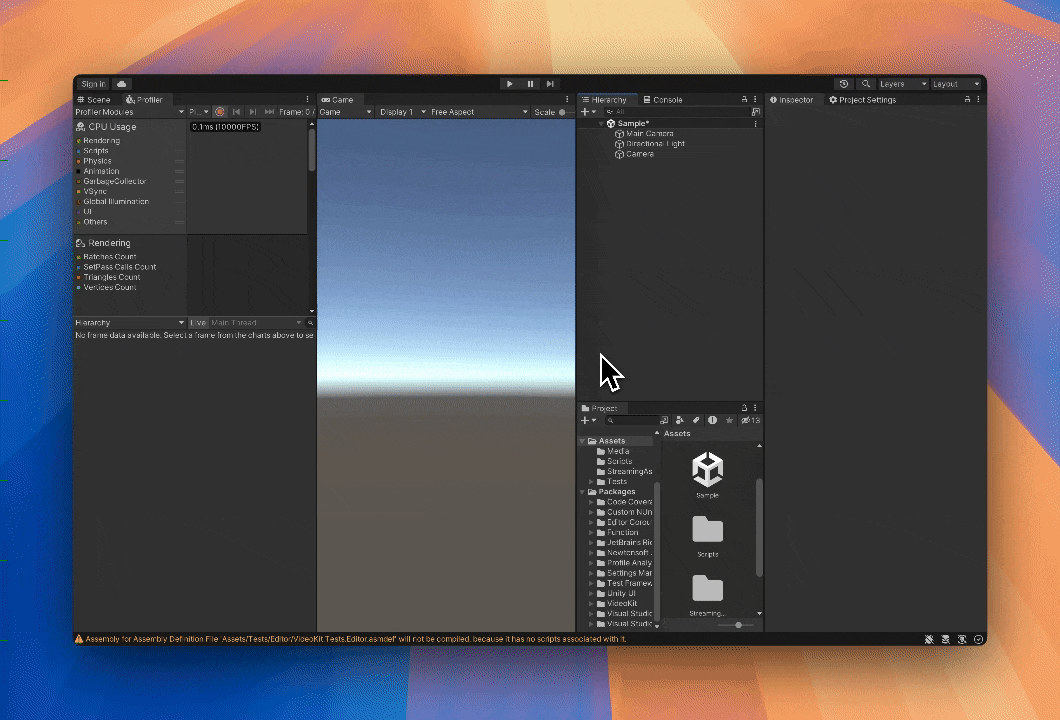Open Undo History via the clock icon
Image resolution: width=1060 pixels, height=720 pixels.
(844, 84)
